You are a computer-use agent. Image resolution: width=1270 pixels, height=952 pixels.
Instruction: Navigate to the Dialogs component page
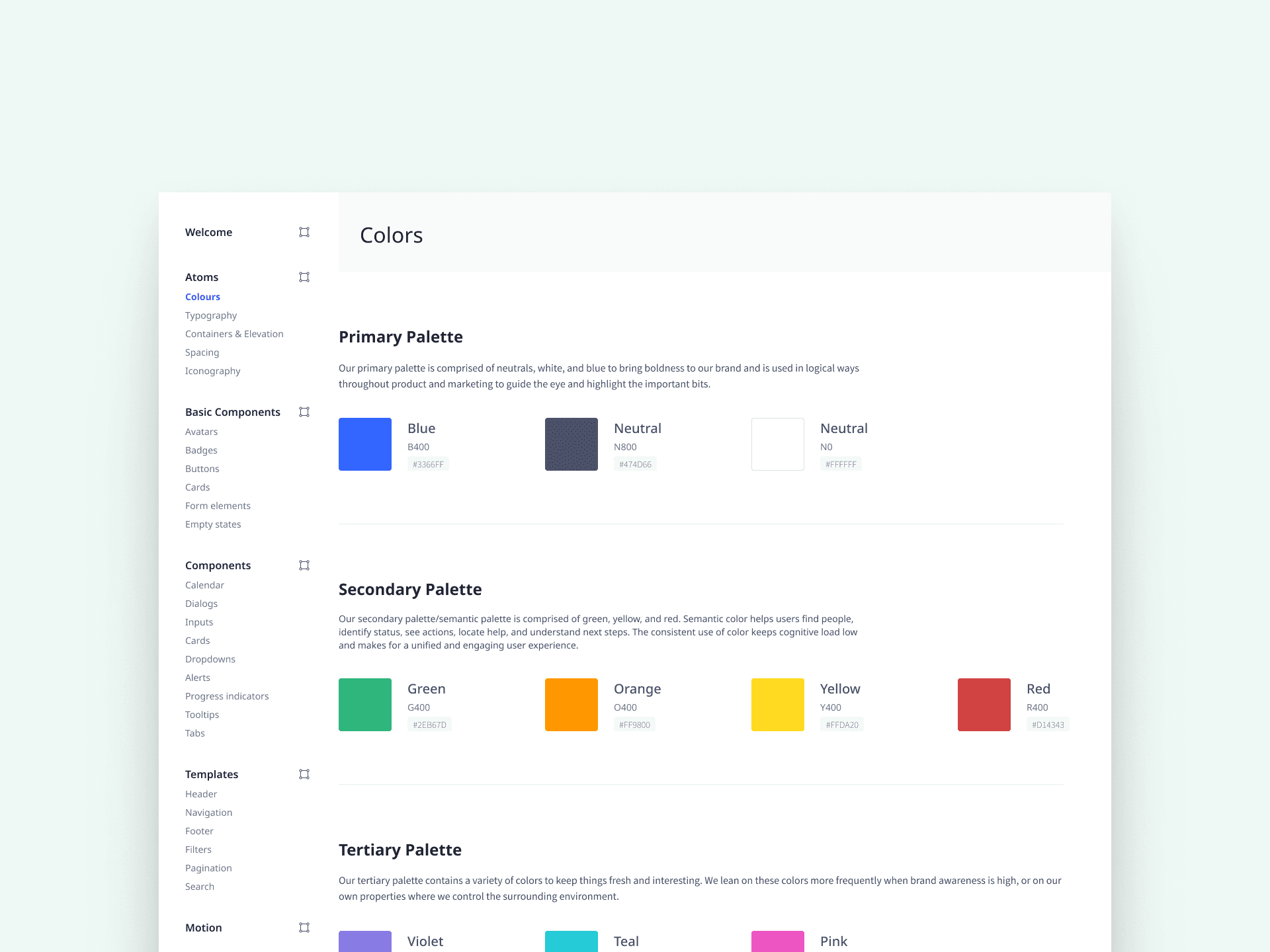click(x=202, y=603)
